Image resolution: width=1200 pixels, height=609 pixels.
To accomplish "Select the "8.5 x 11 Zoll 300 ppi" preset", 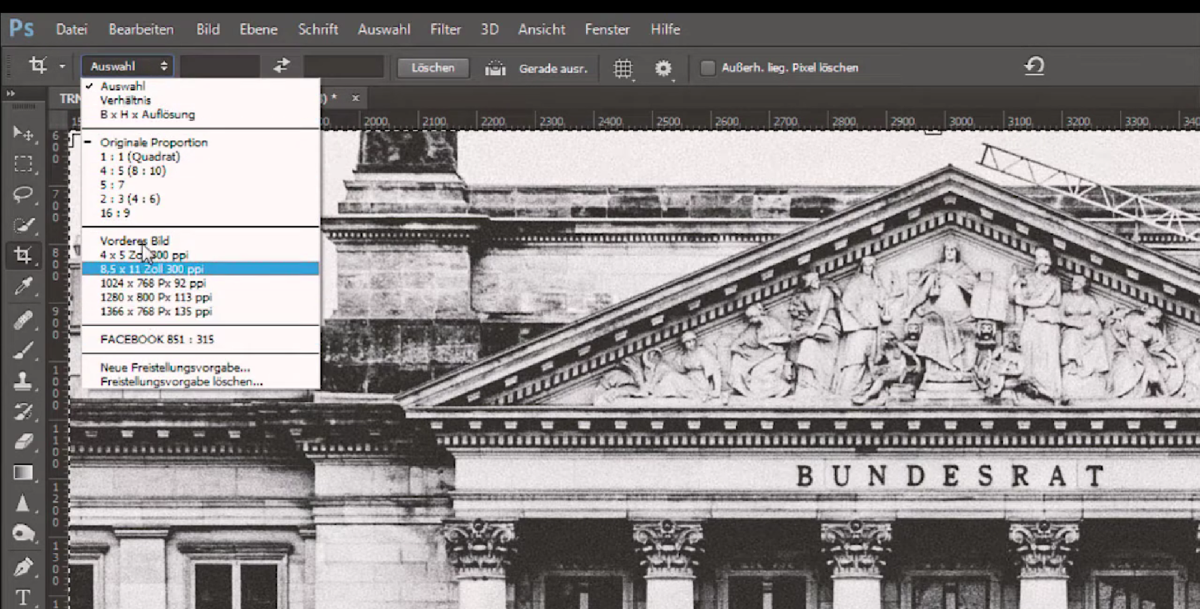I will (x=155, y=268).
